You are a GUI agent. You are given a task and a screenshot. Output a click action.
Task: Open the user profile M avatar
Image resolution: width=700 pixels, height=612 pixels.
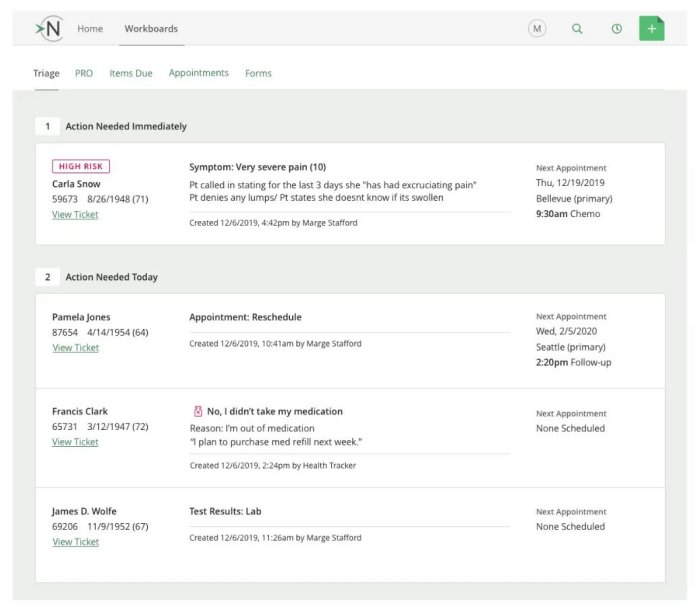pyautogui.click(x=537, y=29)
